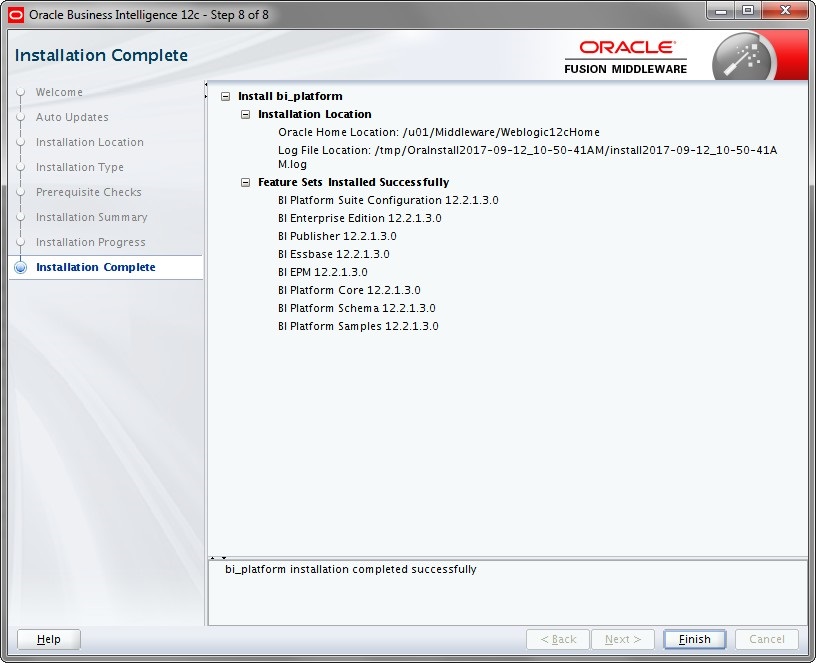Select BI Platform Samples 12.2.1.3.0 row
This screenshot has width=816, height=663.
(358, 326)
